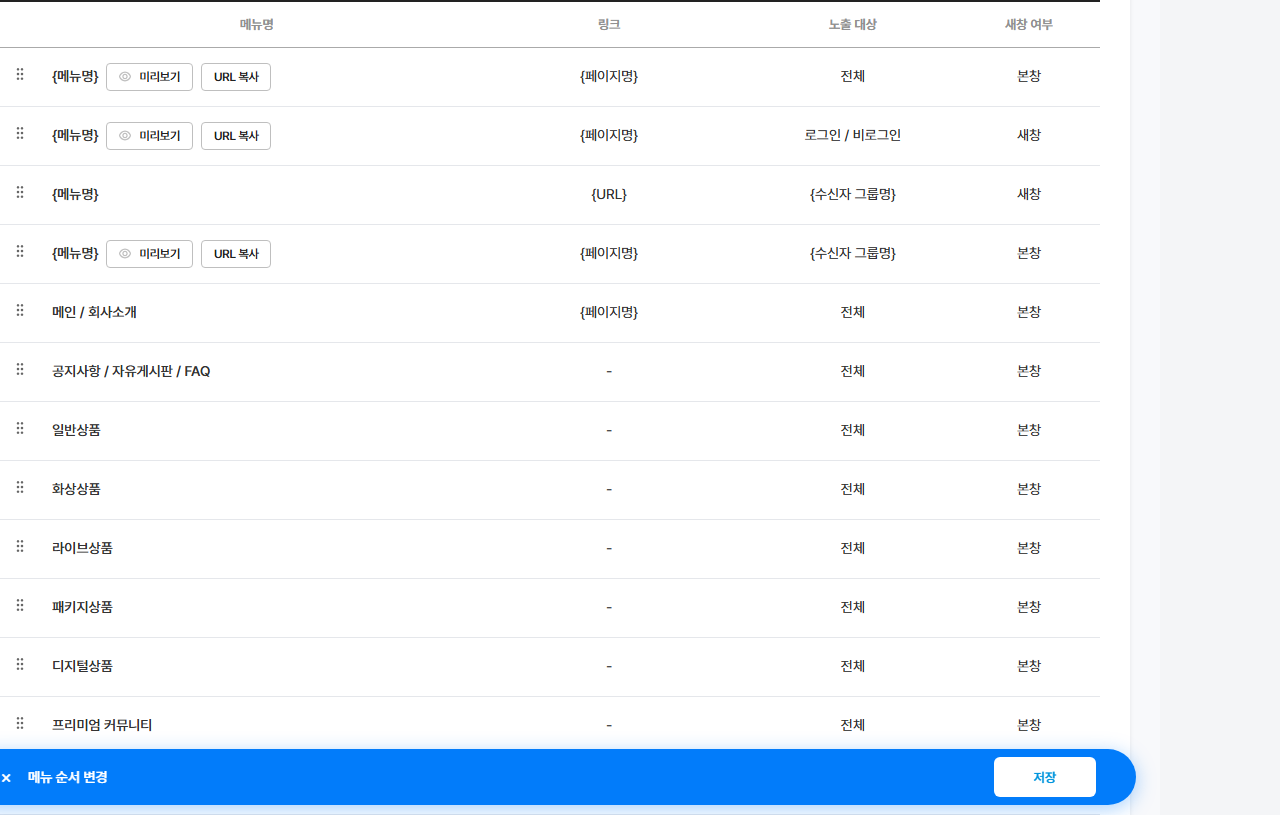
Task: Click the 일반상품 menu name
Action: pos(76,430)
